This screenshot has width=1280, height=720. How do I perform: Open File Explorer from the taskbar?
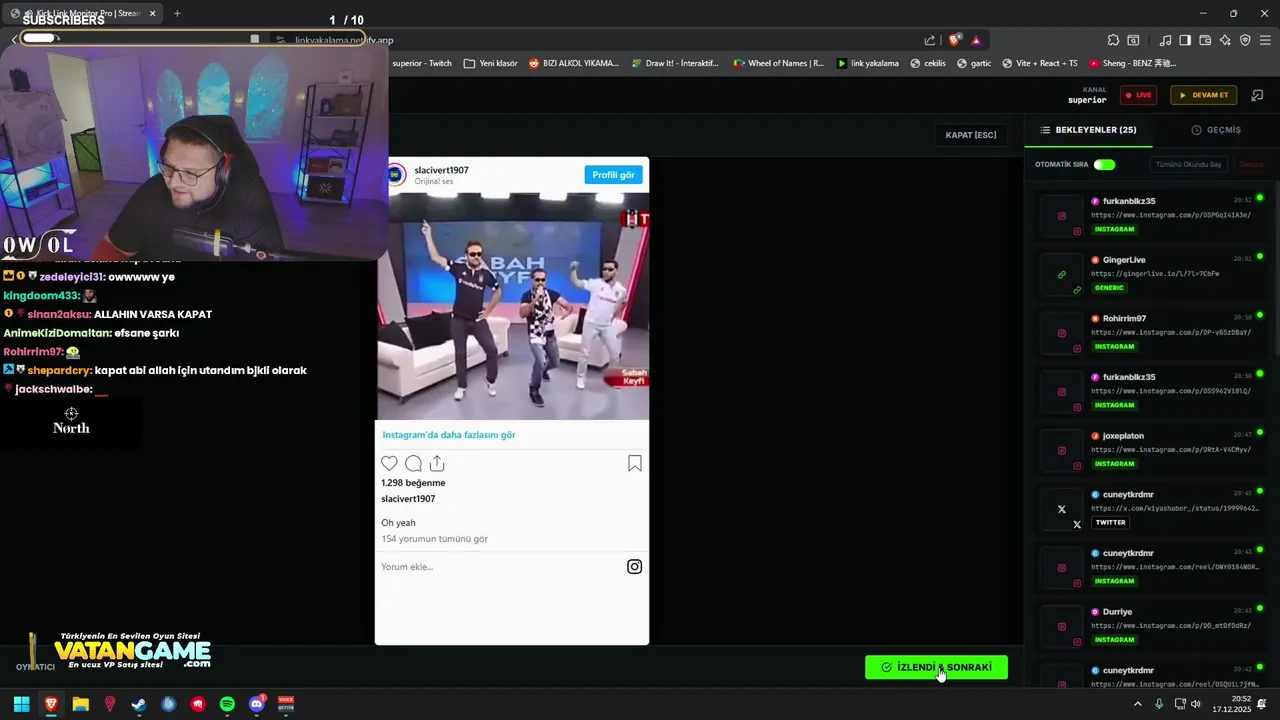point(80,704)
